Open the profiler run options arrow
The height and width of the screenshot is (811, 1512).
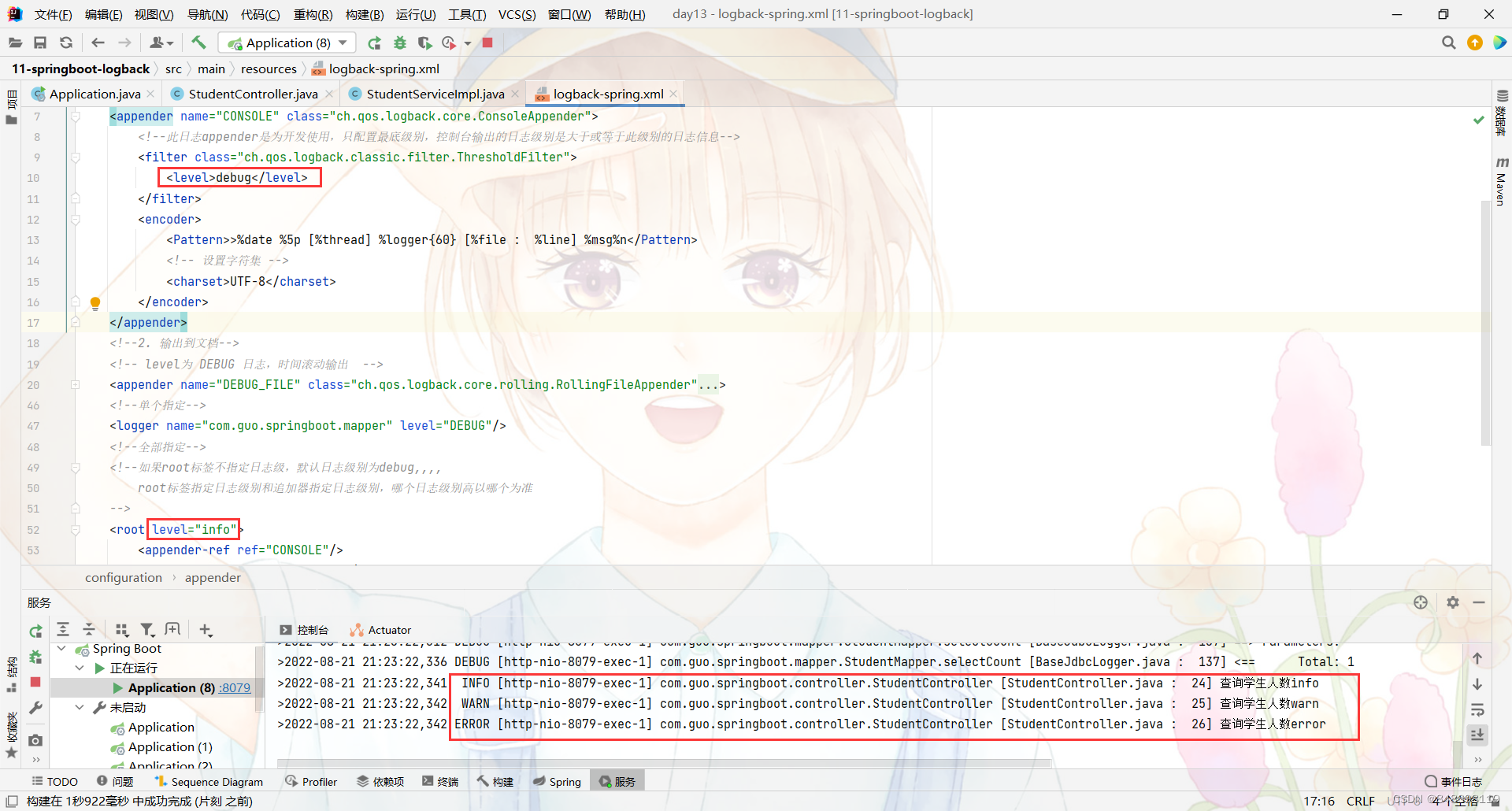coord(467,43)
